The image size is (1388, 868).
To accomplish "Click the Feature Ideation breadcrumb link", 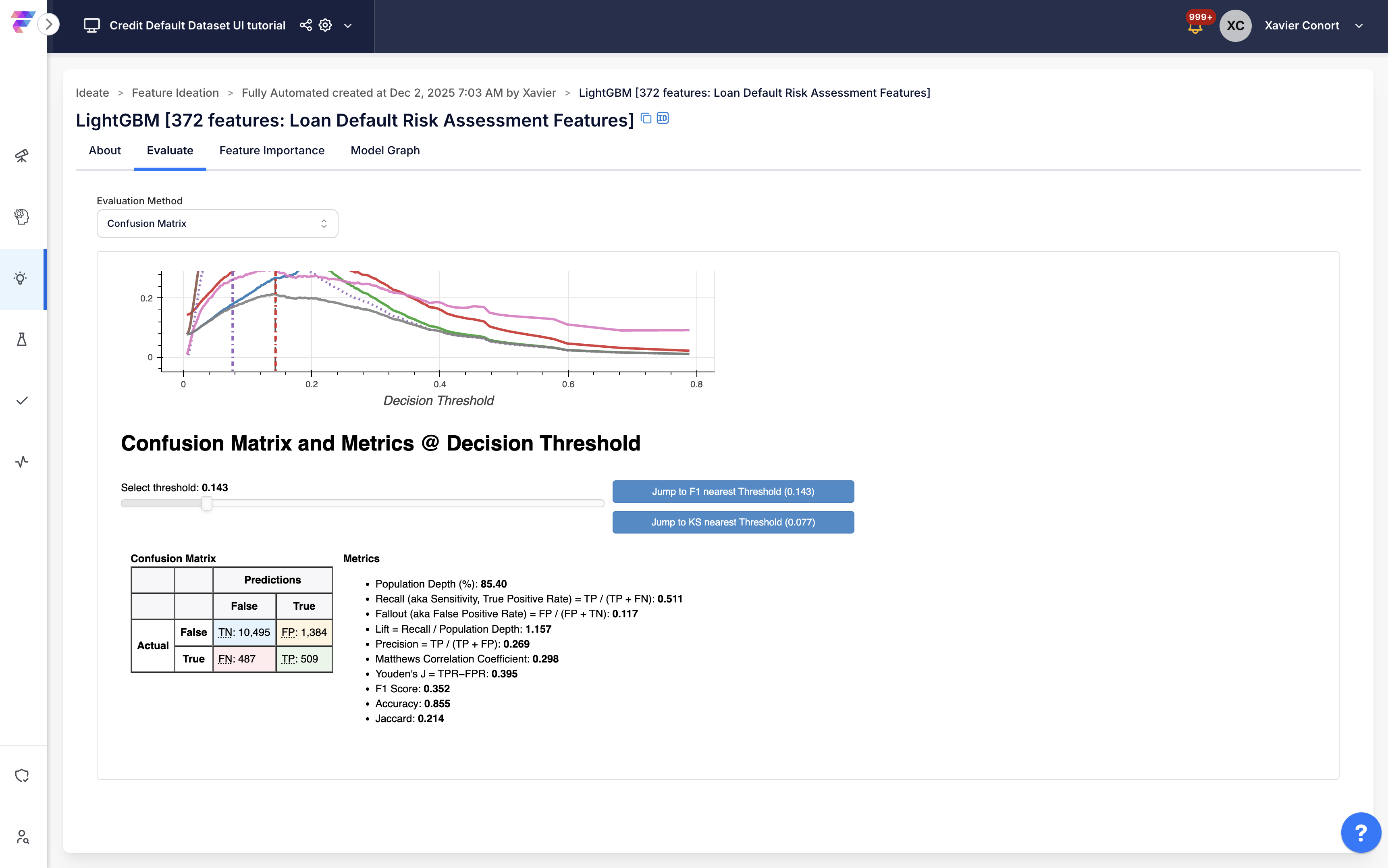I will [175, 93].
